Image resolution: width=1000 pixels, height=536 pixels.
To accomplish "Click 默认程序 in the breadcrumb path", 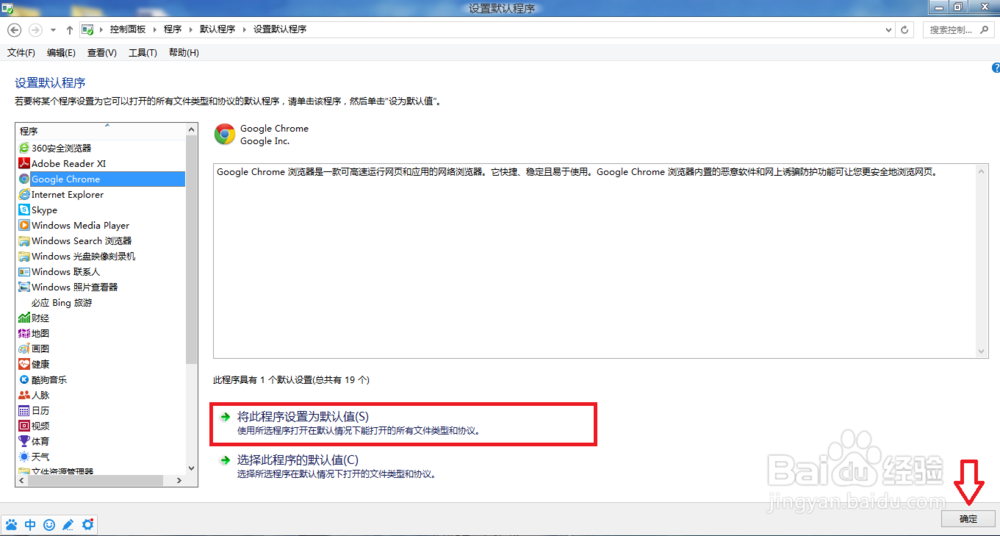I will [x=218, y=30].
